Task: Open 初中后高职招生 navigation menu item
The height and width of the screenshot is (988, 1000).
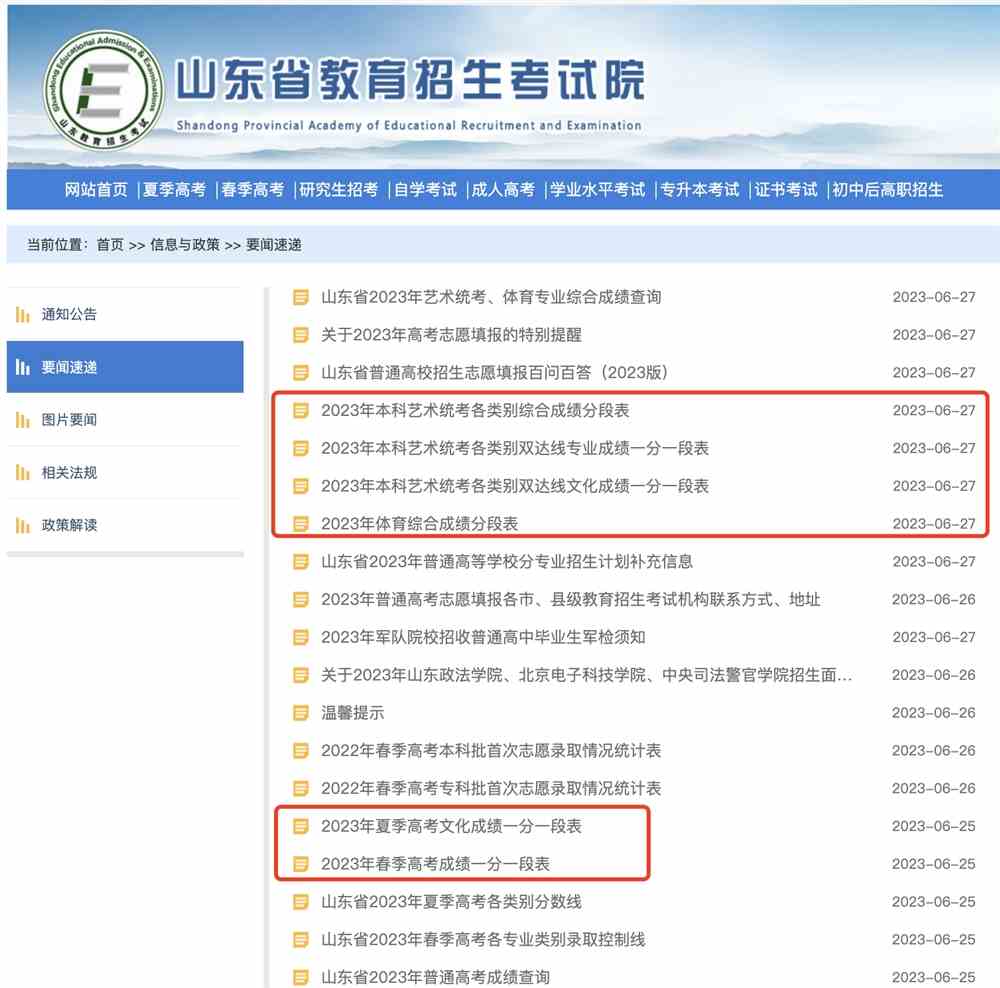Action: click(x=887, y=189)
